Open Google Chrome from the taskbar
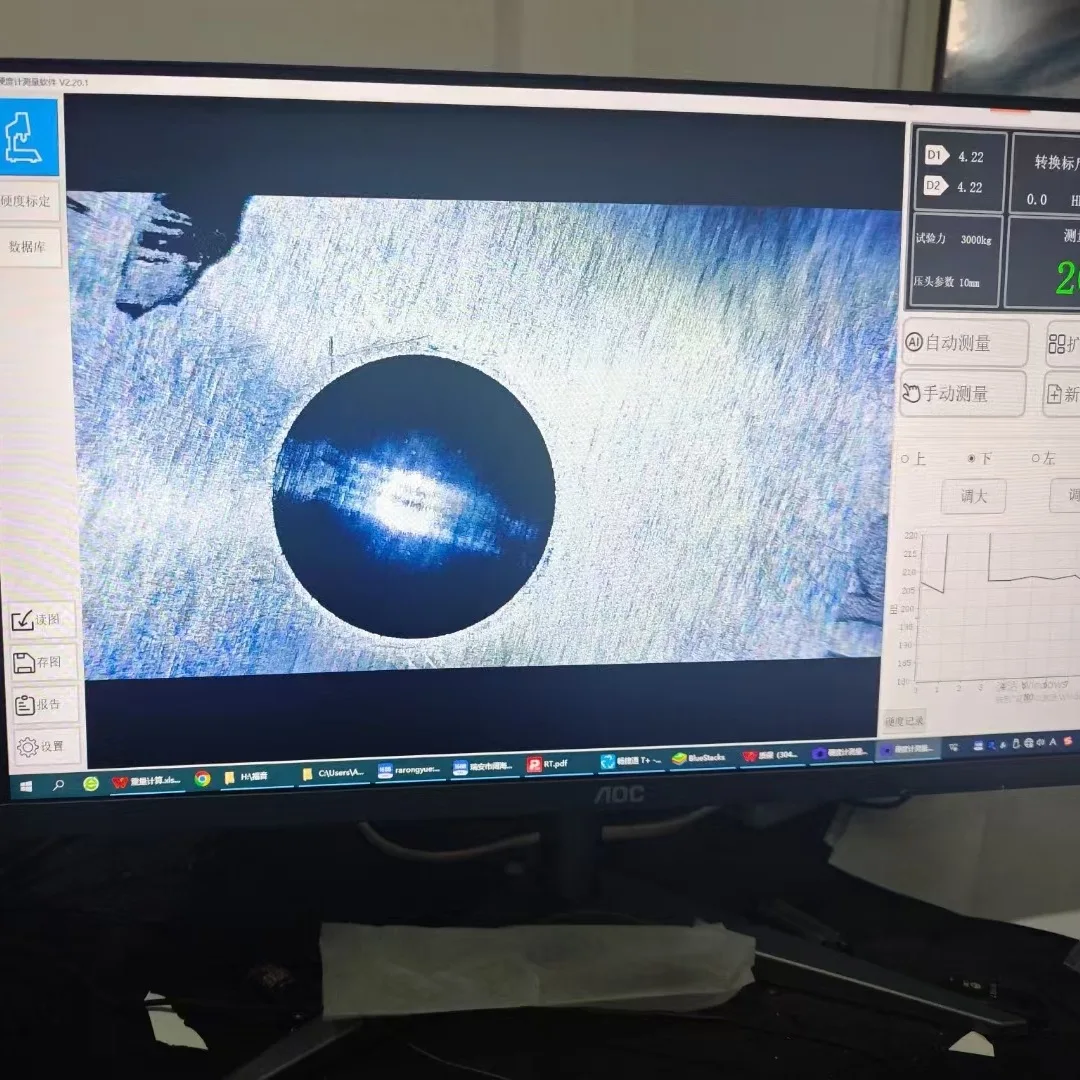 202,778
